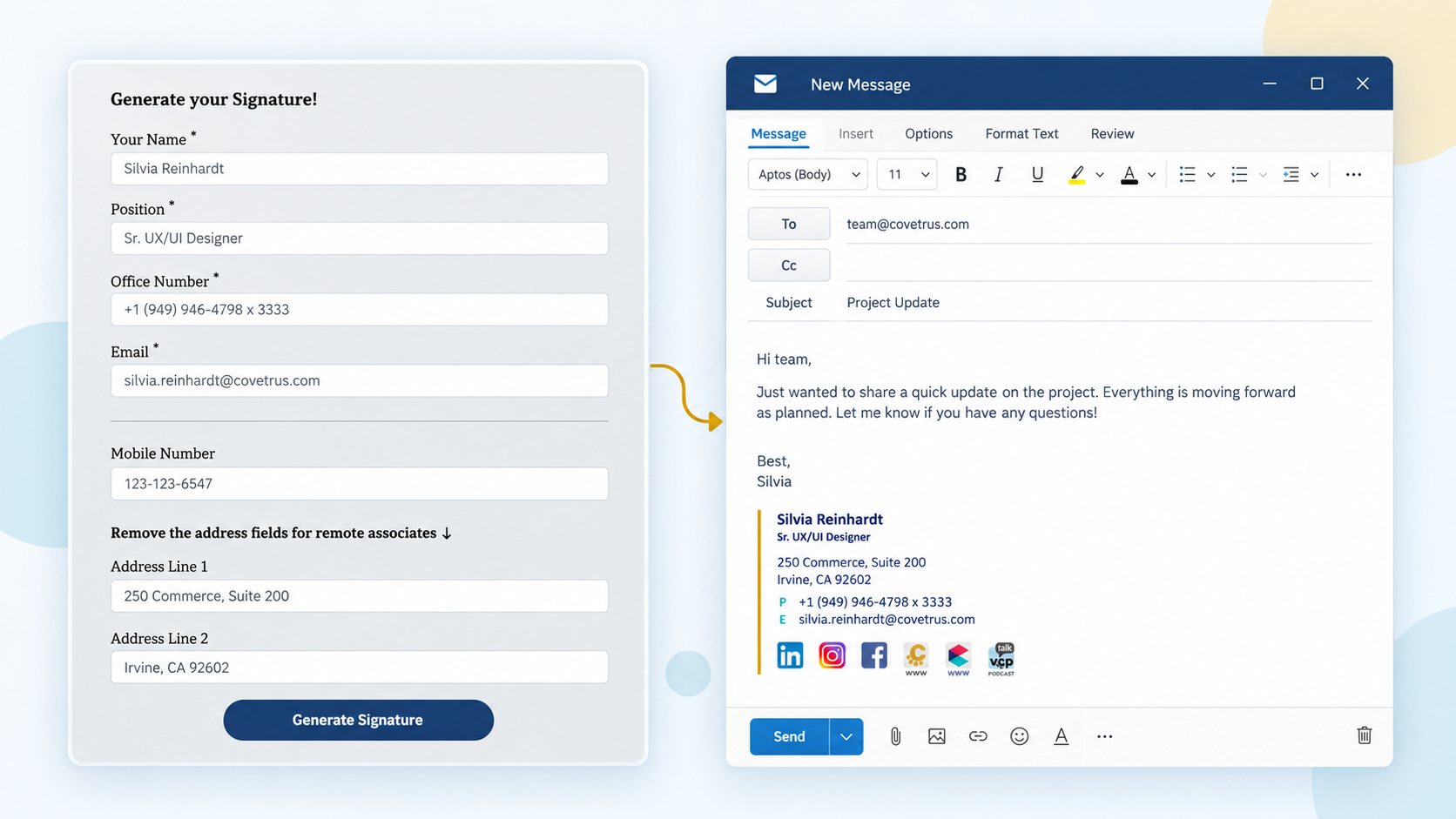Open the Facebook icon in the signature
Viewport: 1456px width, 819px height.
(873, 655)
